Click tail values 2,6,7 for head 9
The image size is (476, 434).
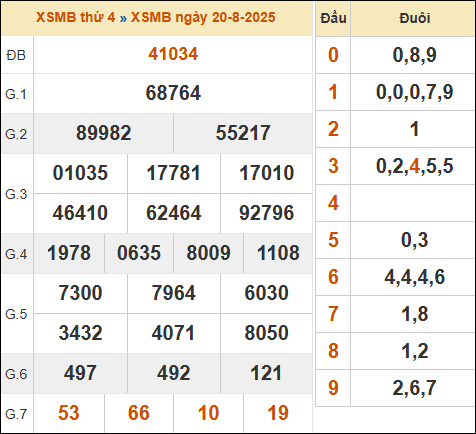(414, 388)
